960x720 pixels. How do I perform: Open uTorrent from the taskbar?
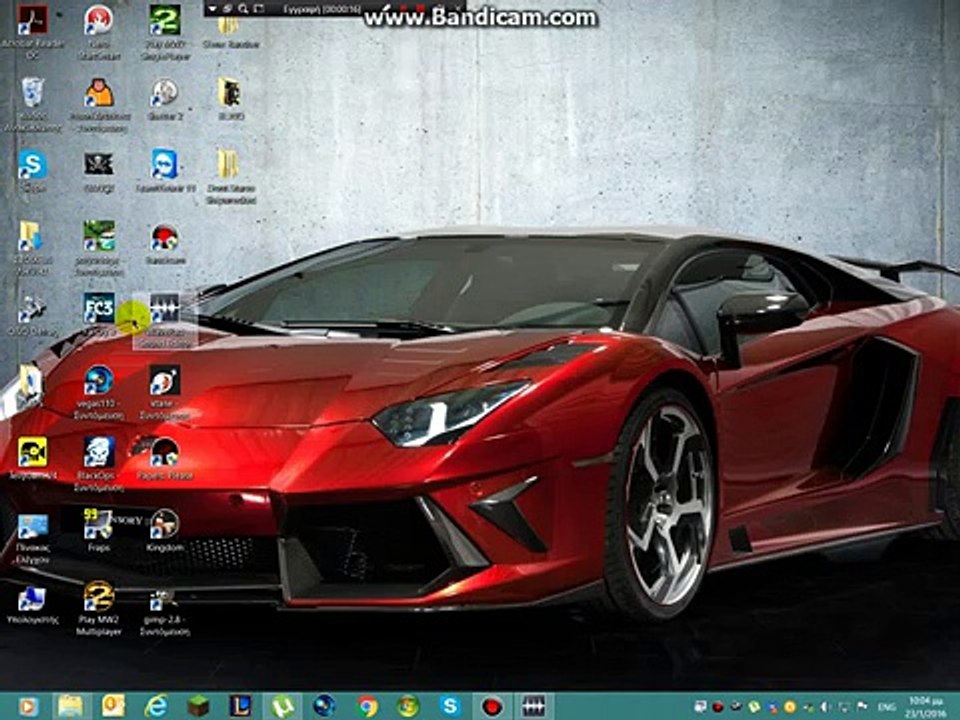tap(282, 707)
